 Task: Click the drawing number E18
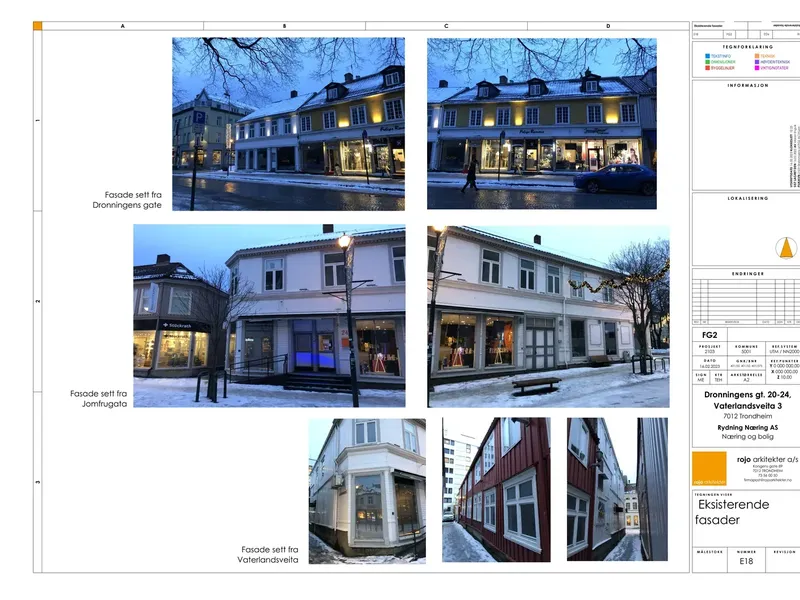point(746,561)
